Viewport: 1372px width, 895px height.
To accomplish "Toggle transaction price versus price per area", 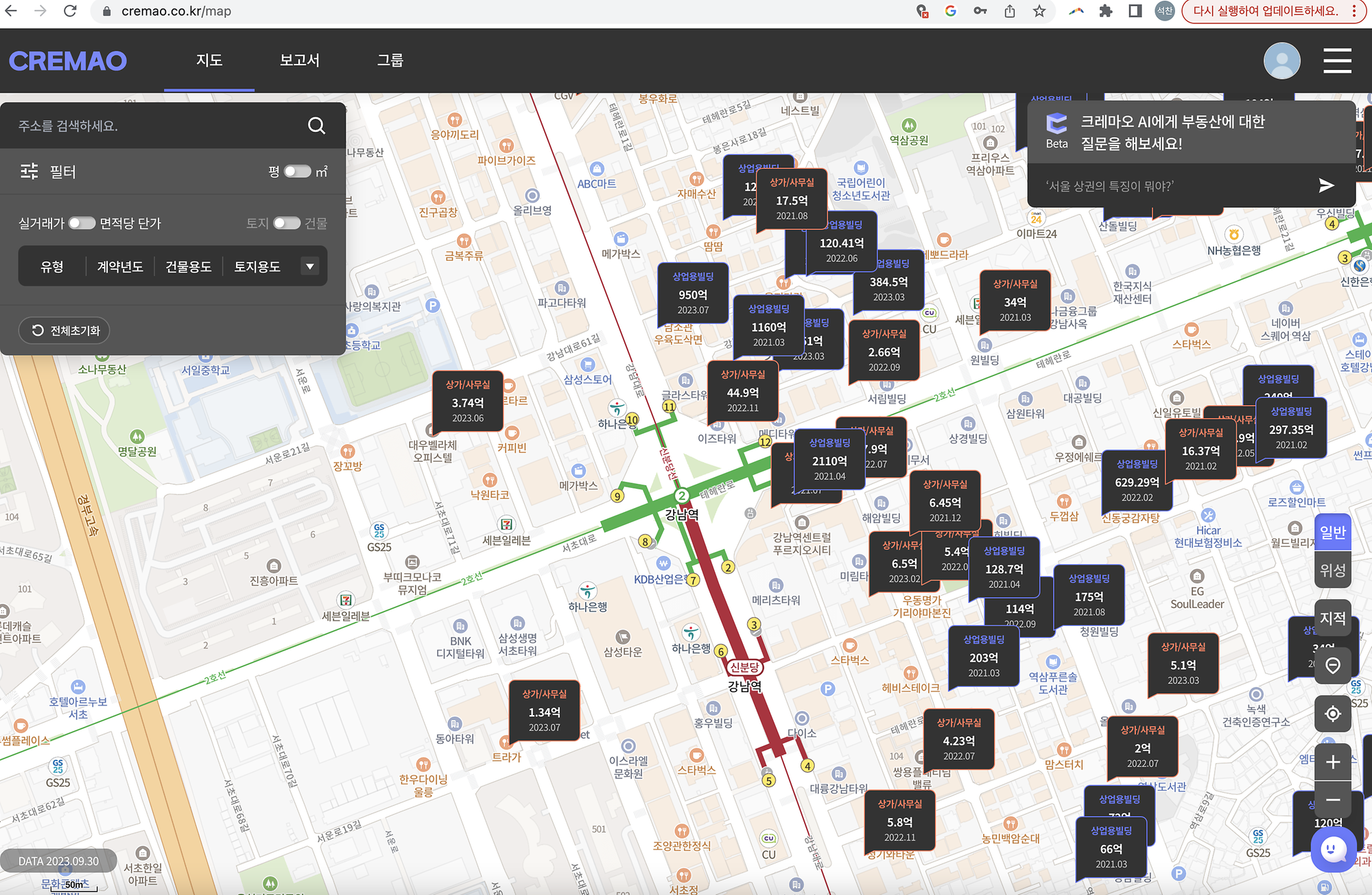I will click(x=82, y=223).
